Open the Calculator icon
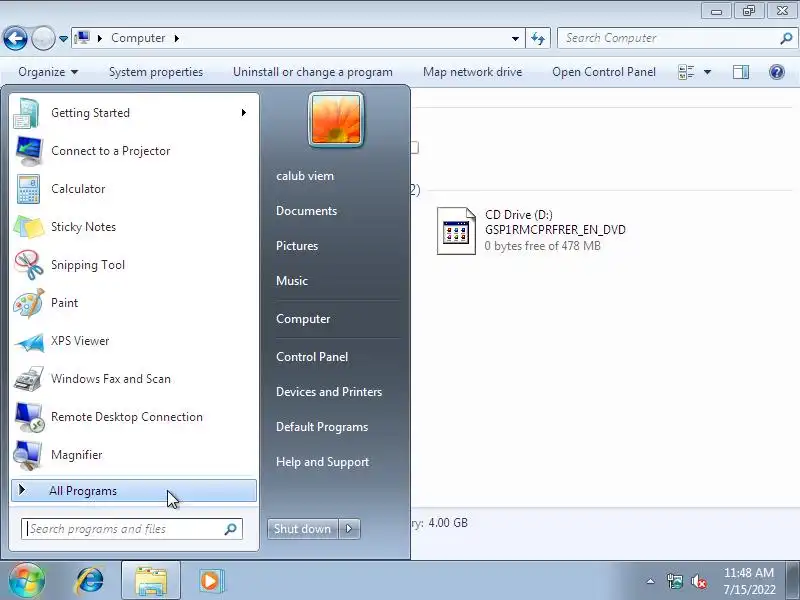 (x=28, y=189)
